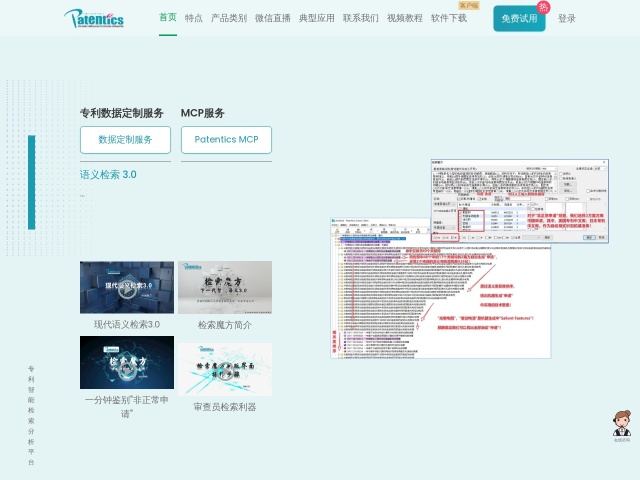Play the 检索魔方简介 video thumbnail

pyautogui.click(x=225, y=287)
